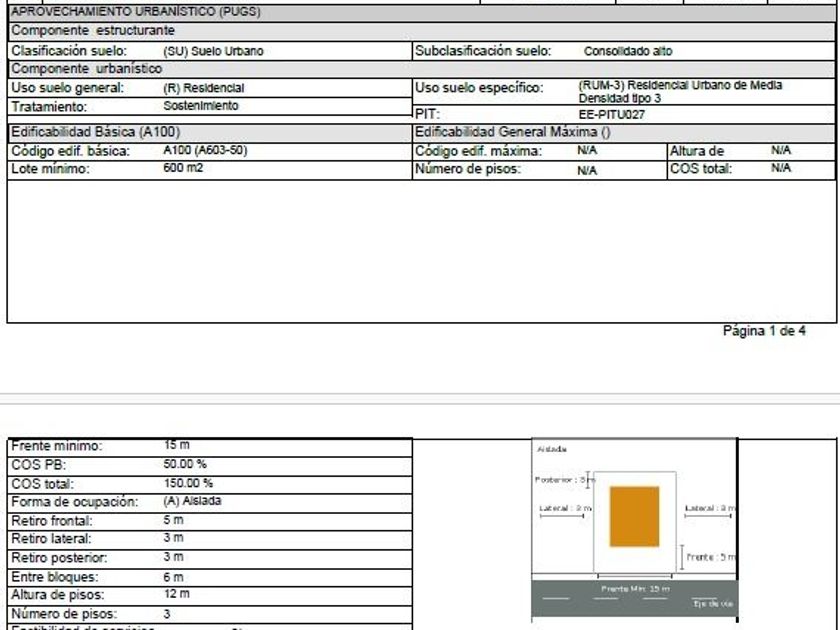840x630 pixels.
Task: Click the Página 1 de 4 footer
Action: (764, 331)
